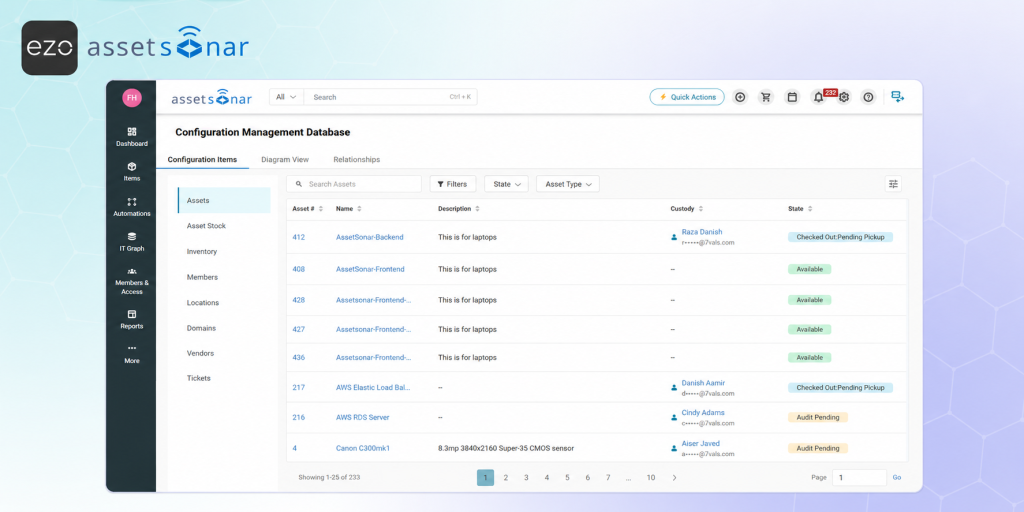Viewport: 1024px width, 512px height.
Task: Open asset AssetSonar-Backend link
Action: coord(370,237)
